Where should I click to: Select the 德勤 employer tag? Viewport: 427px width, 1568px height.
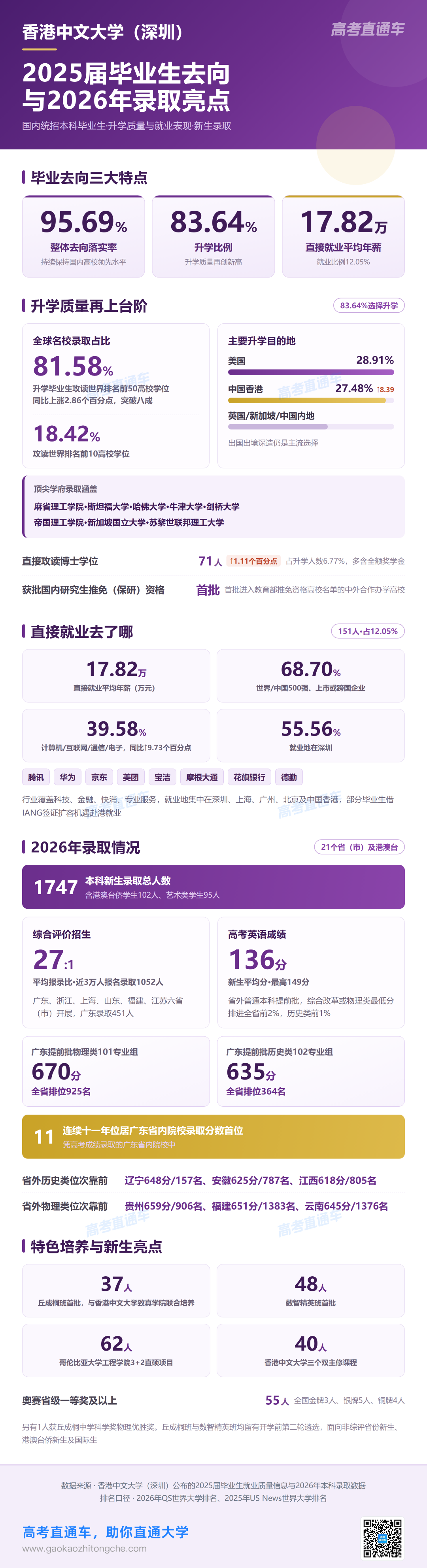tap(289, 777)
